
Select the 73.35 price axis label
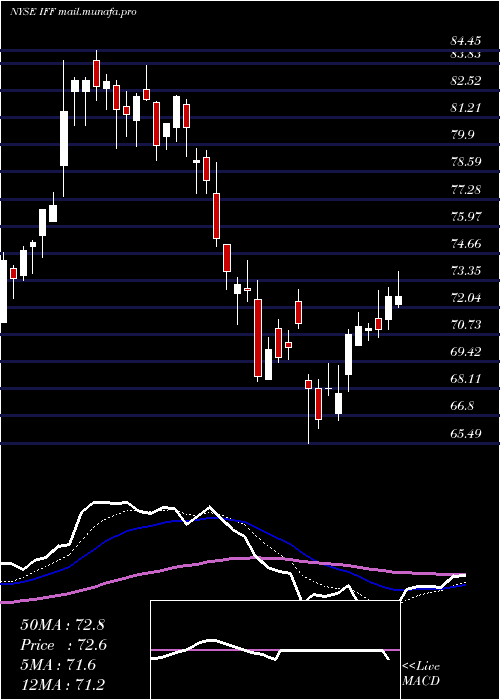[465, 271]
